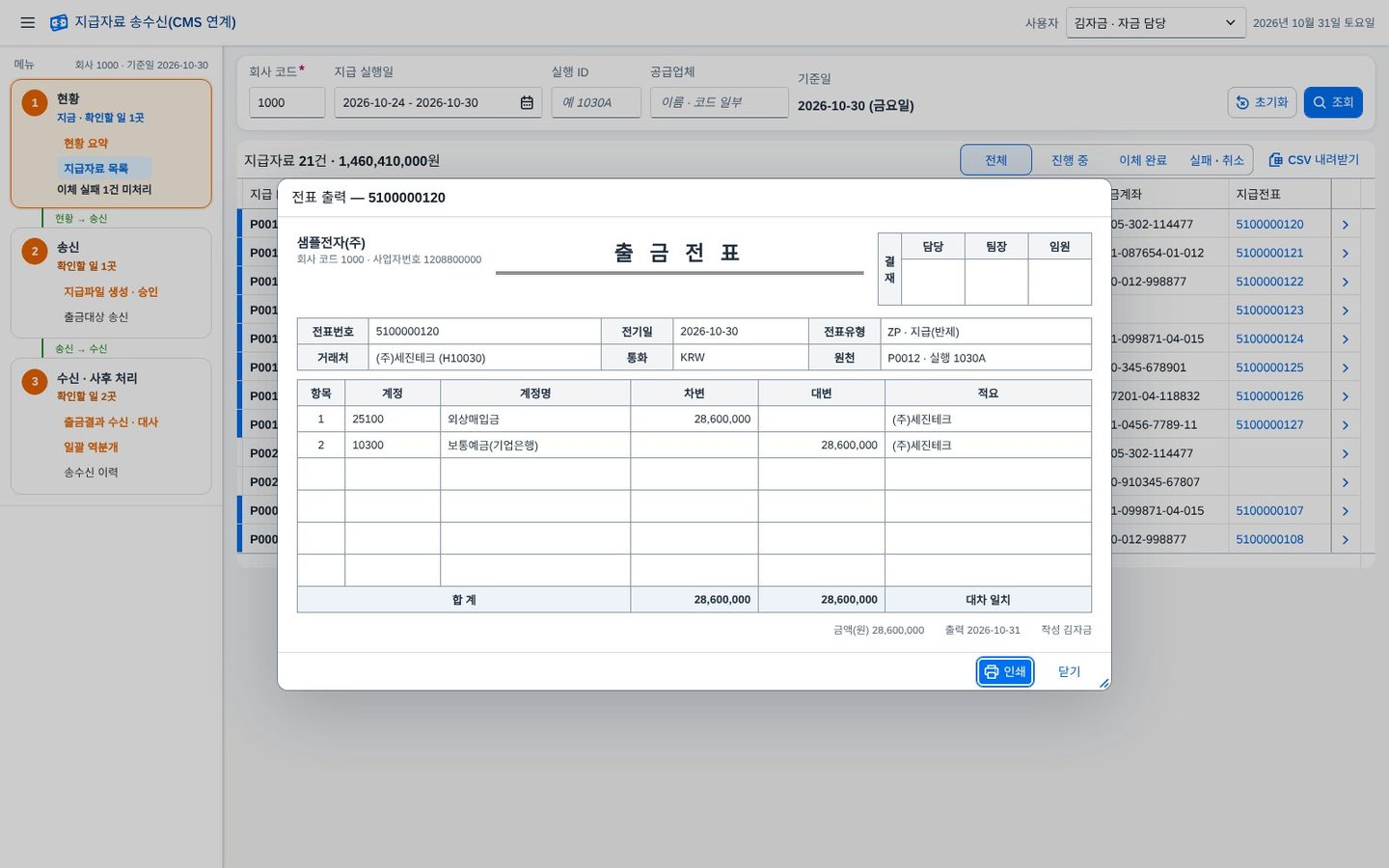Select sidebar item 출금결과 수신 · 대사

[111, 422]
